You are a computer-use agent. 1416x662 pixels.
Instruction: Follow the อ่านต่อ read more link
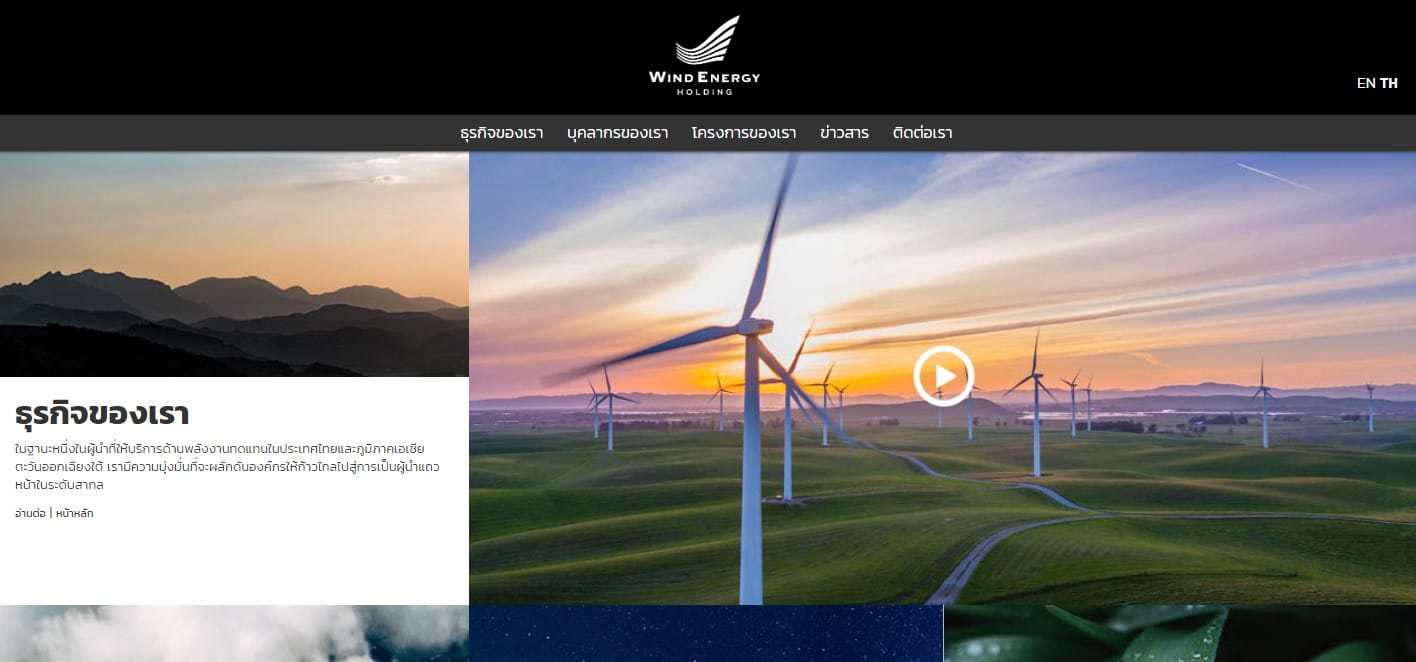coord(30,513)
